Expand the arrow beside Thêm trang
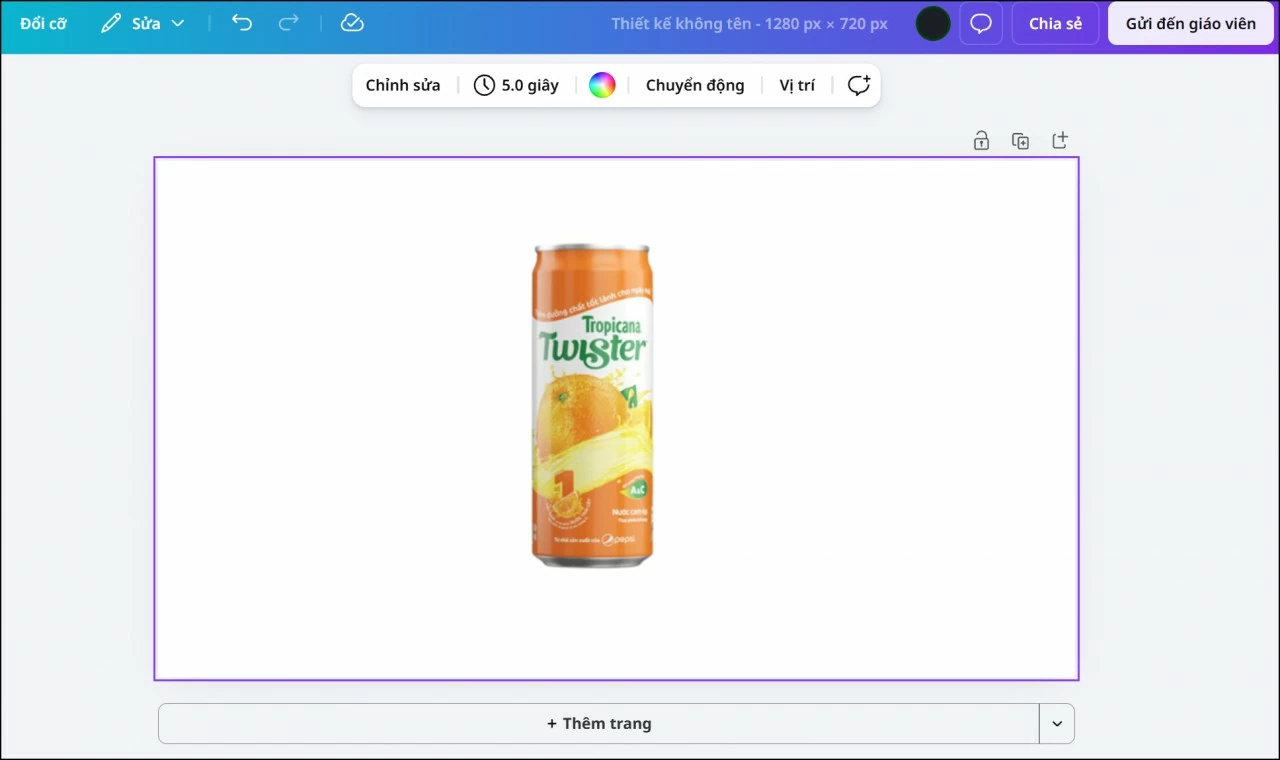 (x=1057, y=724)
